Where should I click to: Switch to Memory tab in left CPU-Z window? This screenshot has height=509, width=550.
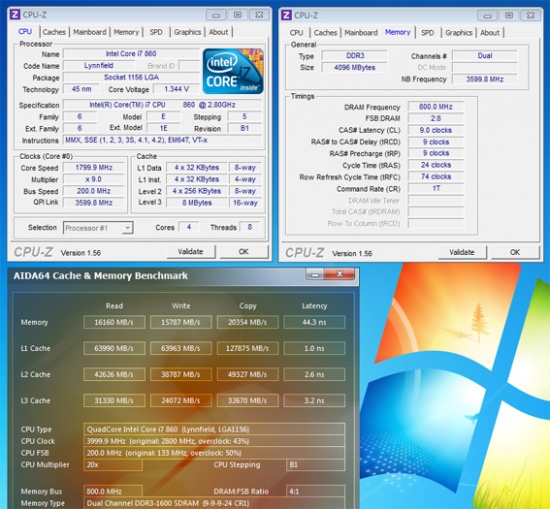pos(126,32)
